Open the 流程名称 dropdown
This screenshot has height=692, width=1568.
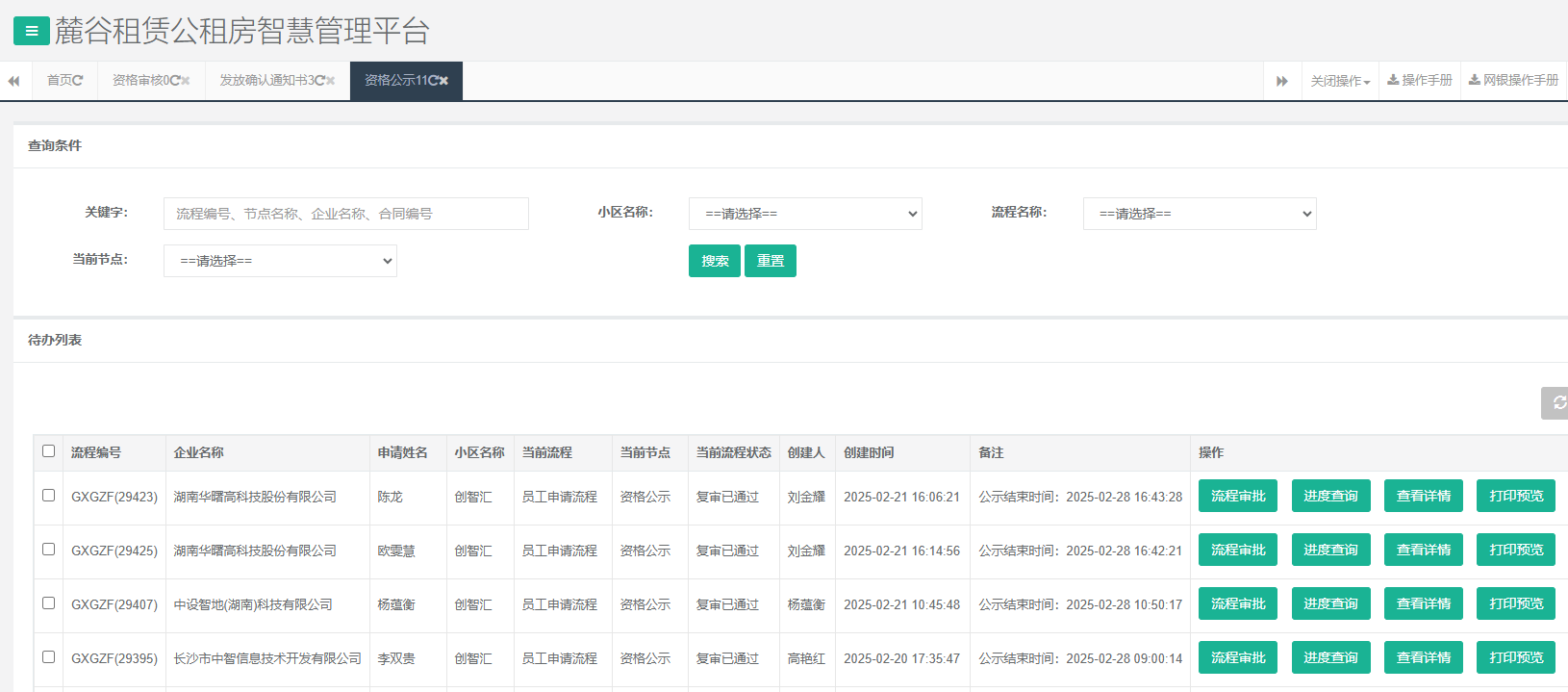pyautogui.click(x=1199, y=214)
